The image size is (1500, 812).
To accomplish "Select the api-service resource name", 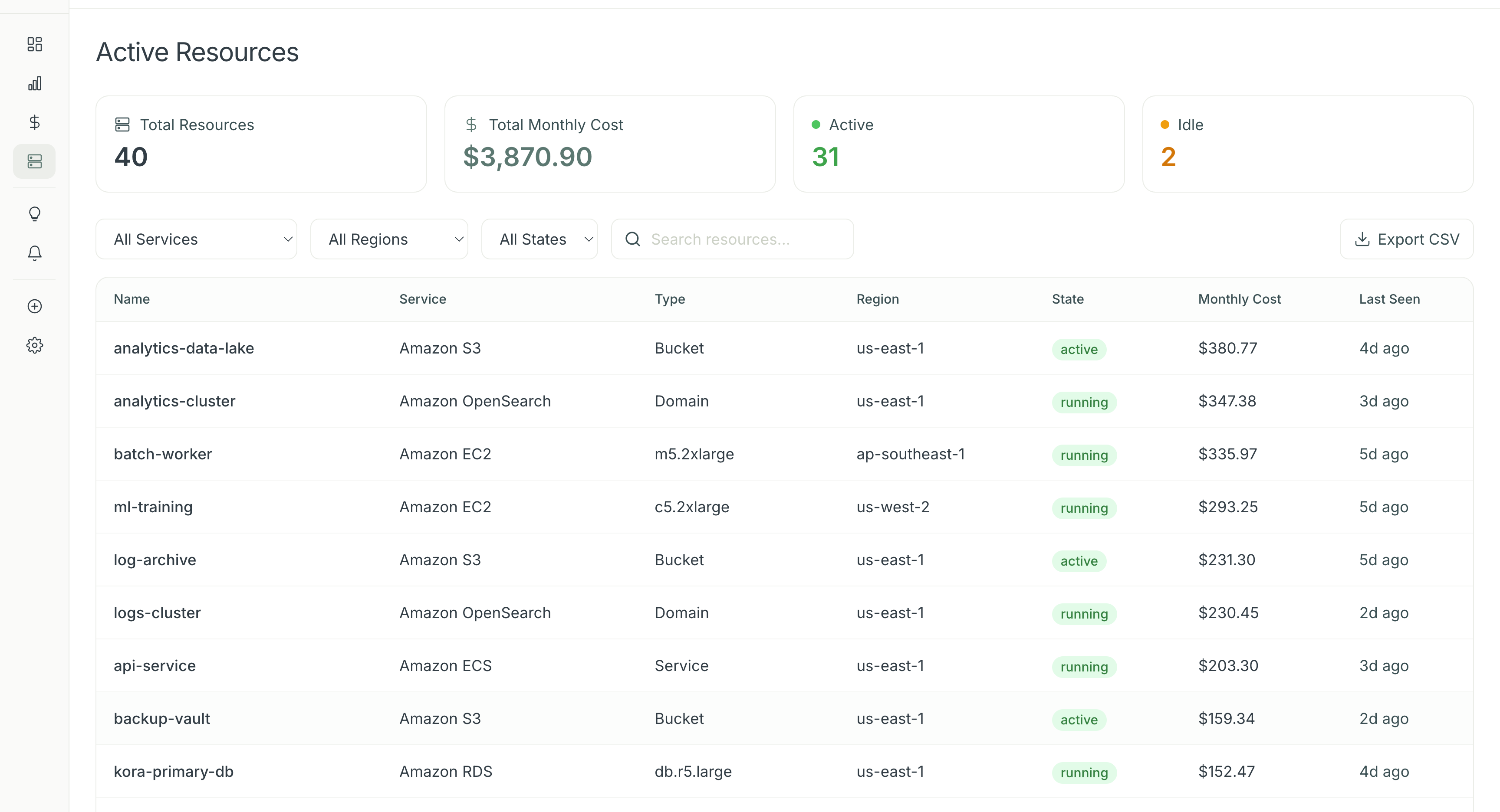I will point(155,666).
